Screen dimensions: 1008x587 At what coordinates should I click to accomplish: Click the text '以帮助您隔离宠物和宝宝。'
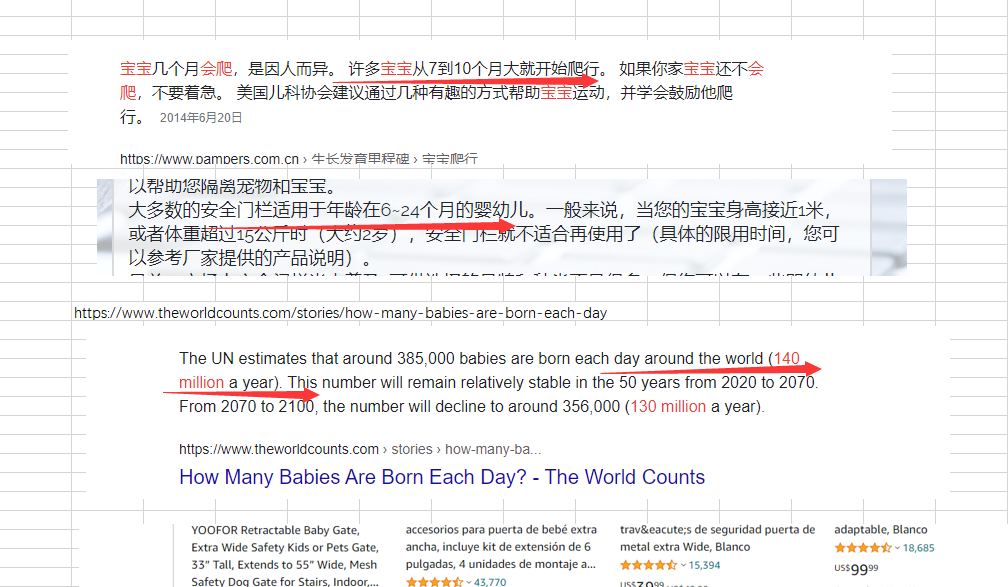tap(233, 186)
